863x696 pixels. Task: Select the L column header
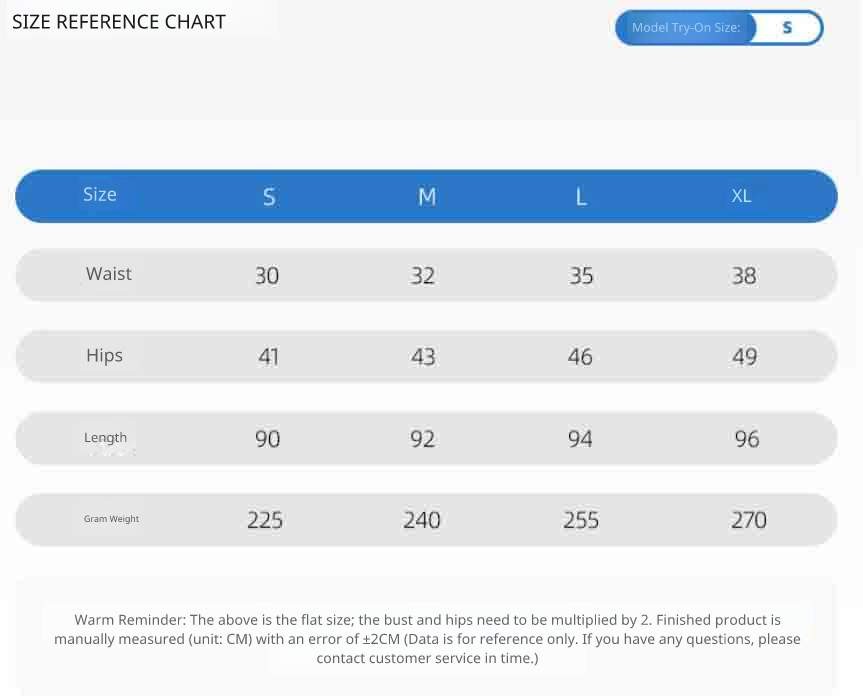coord(581,197)
